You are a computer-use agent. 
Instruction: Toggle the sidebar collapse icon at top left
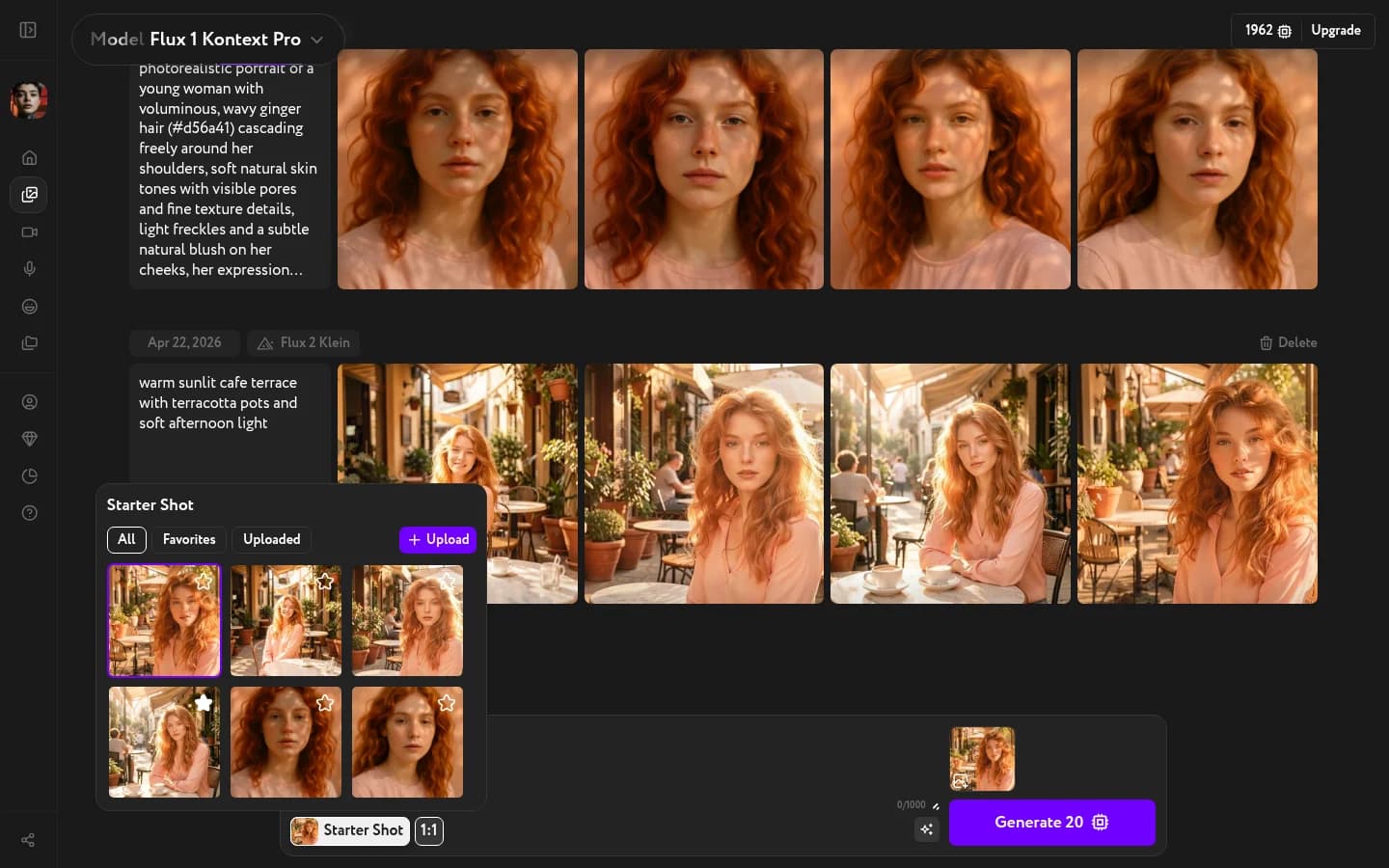(x=28, y=30)
